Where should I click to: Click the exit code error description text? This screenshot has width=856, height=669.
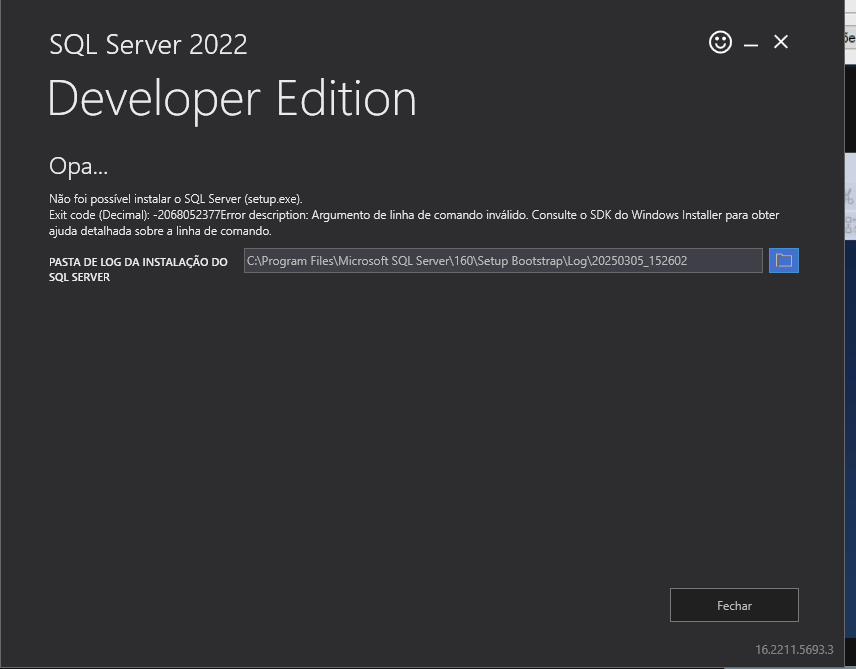point(414,223)
